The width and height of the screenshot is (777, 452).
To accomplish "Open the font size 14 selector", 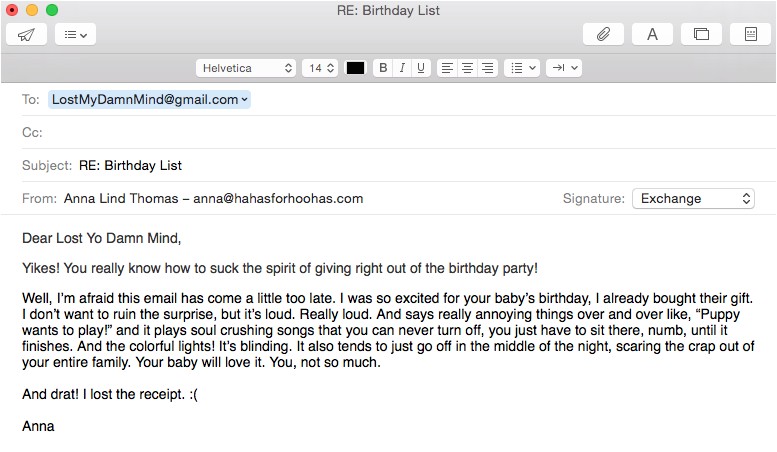I will pos(321,68).
